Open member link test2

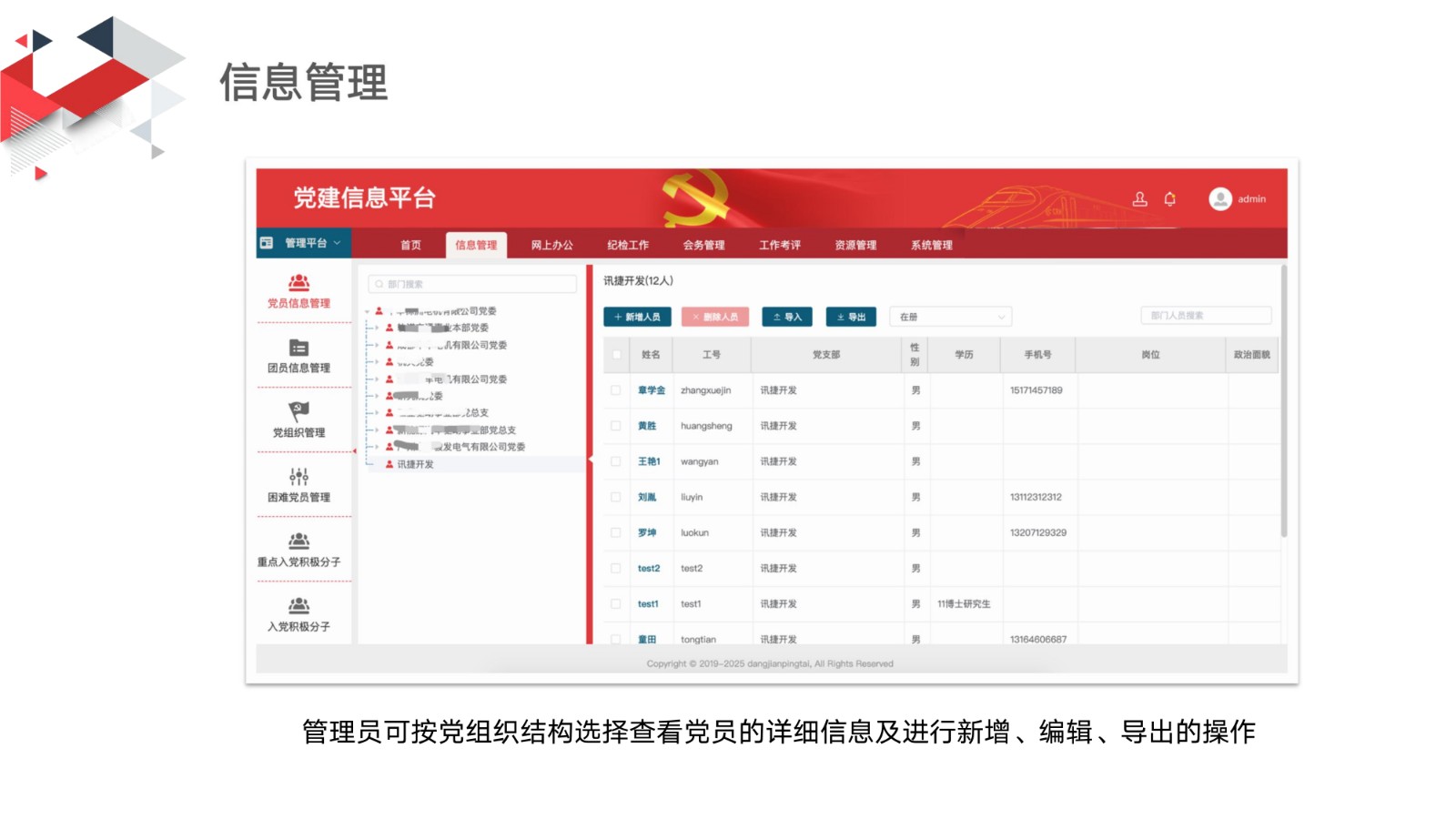point(649,568)
